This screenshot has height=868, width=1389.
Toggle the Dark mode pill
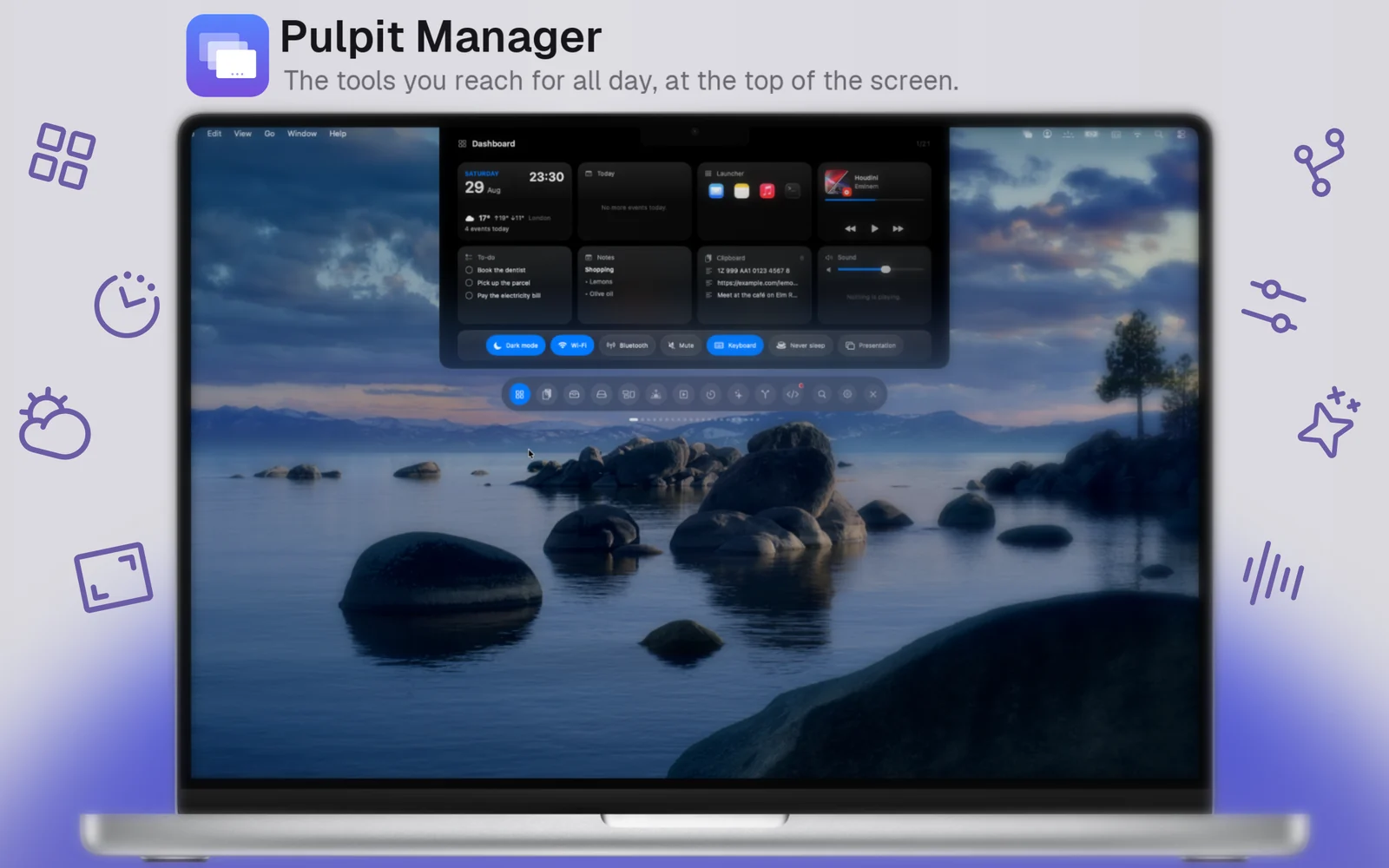point(516,345)
